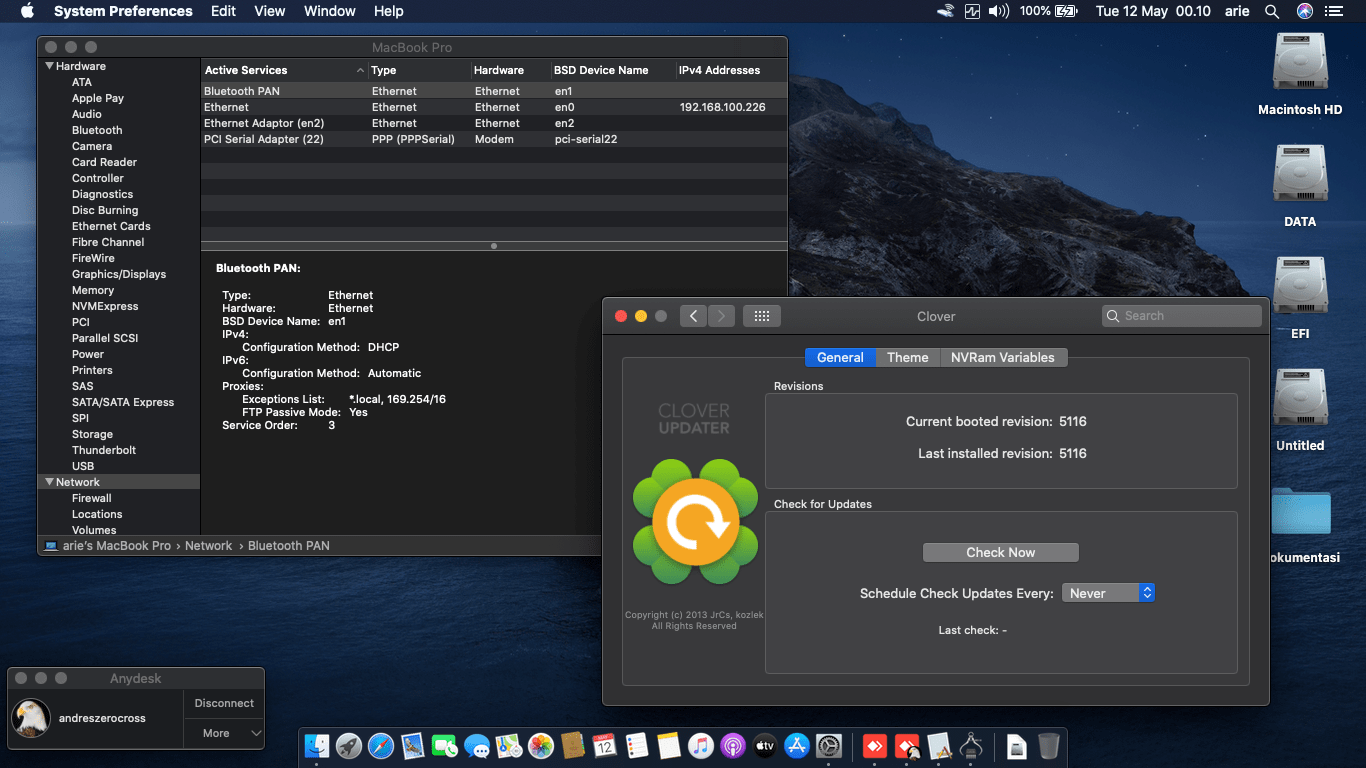Open Maps app in dock
The height and width of the screenshot is (768, 1366).
[509, 746]
